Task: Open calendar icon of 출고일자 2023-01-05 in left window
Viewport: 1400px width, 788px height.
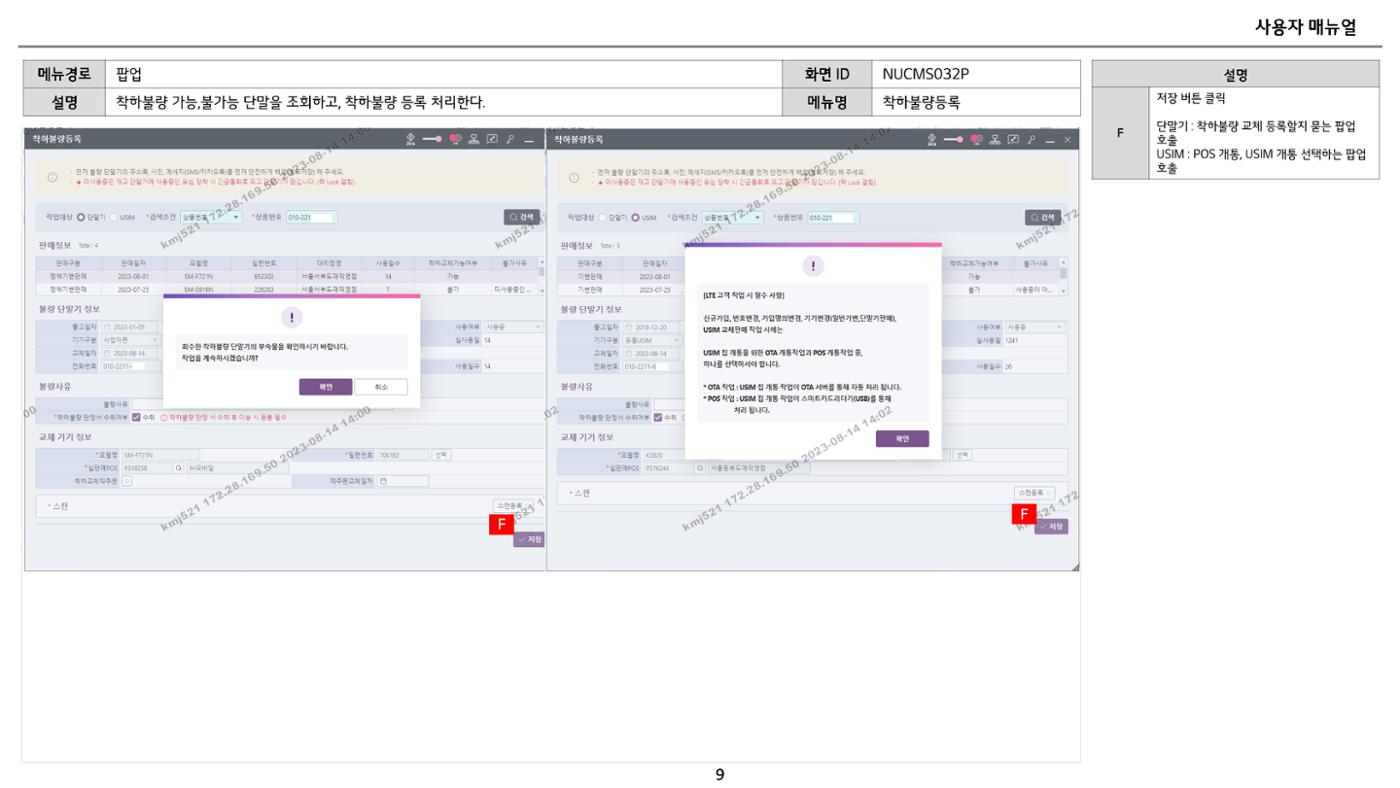Action: (107, 326)
